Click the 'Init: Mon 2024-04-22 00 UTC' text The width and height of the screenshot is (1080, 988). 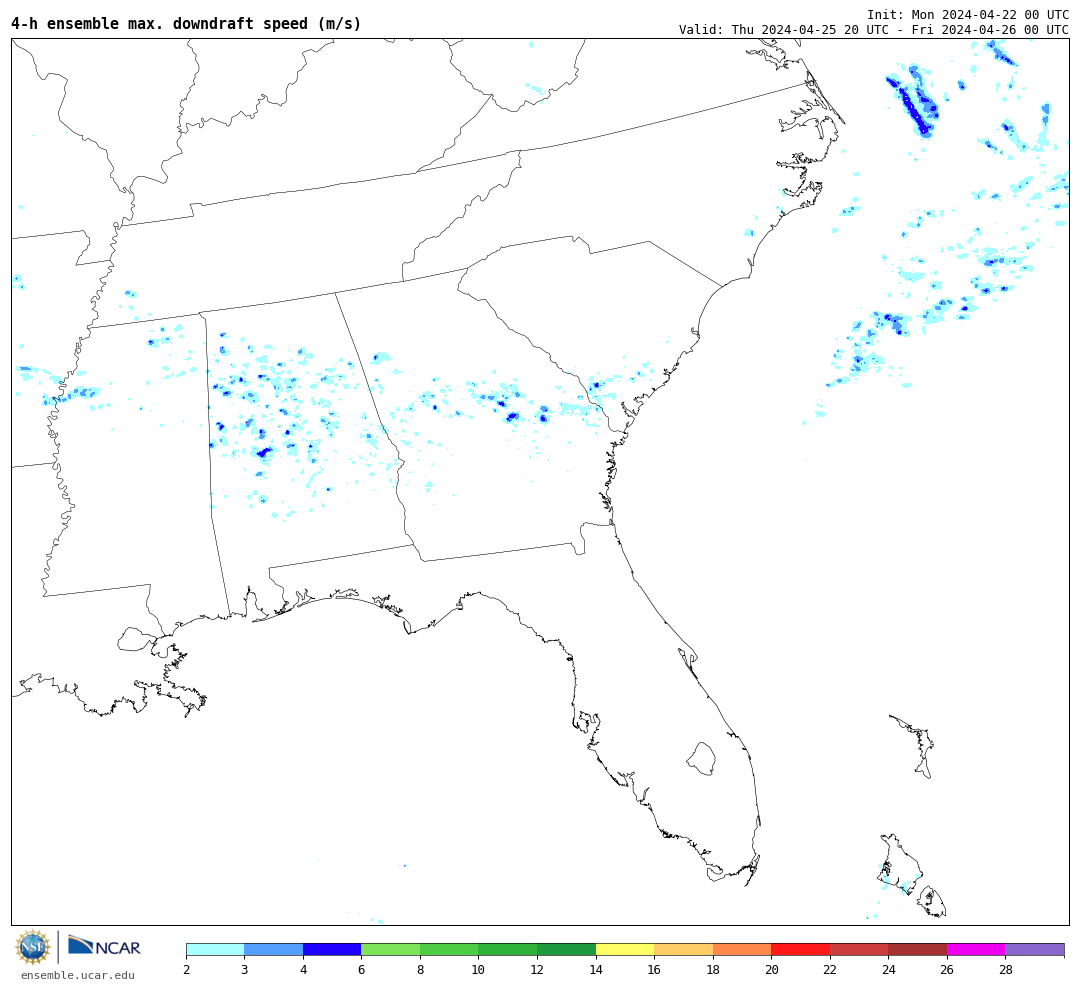968,14
